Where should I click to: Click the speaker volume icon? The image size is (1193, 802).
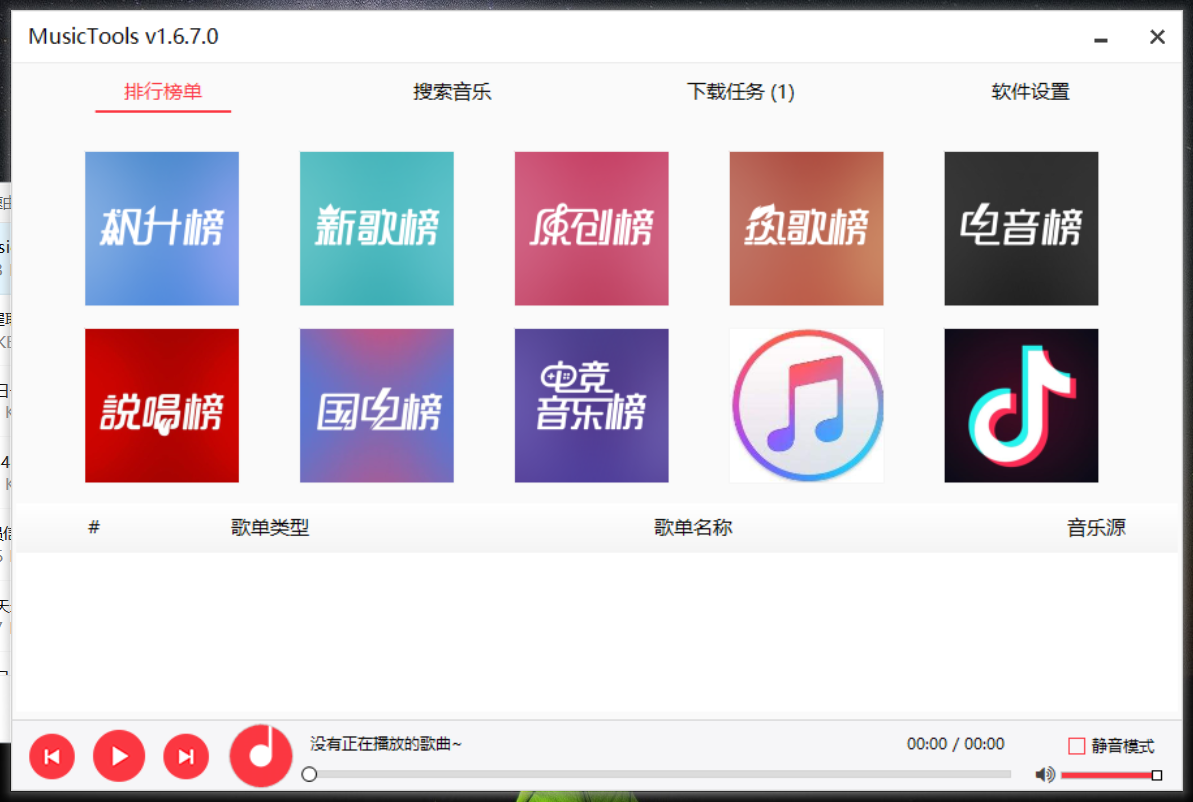point(1045,775)
